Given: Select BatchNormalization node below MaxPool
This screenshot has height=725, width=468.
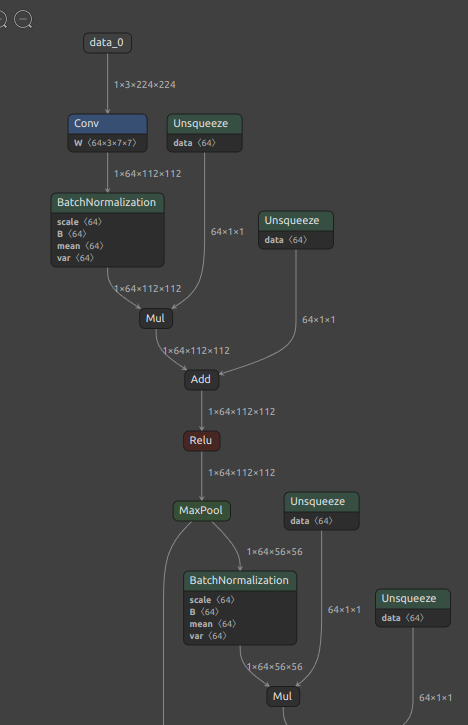Looking at the screenshot, I should [240, 581].
